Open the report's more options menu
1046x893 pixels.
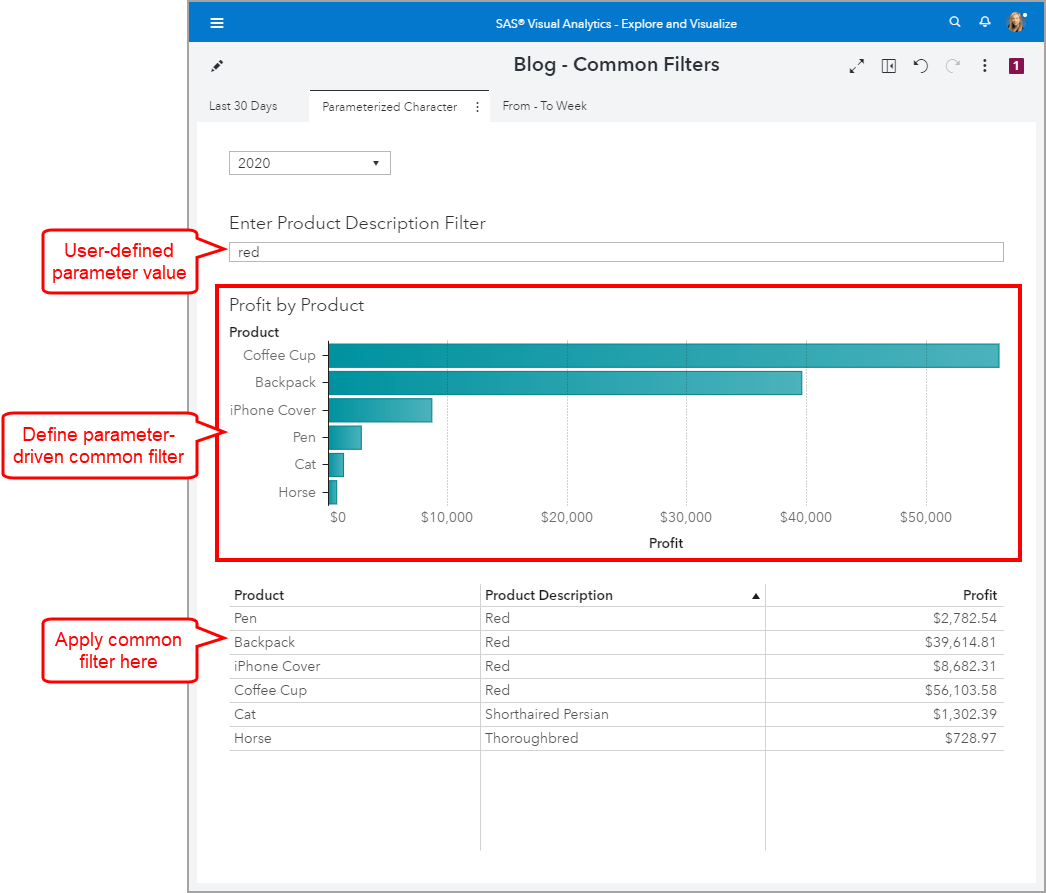(984, 65)
